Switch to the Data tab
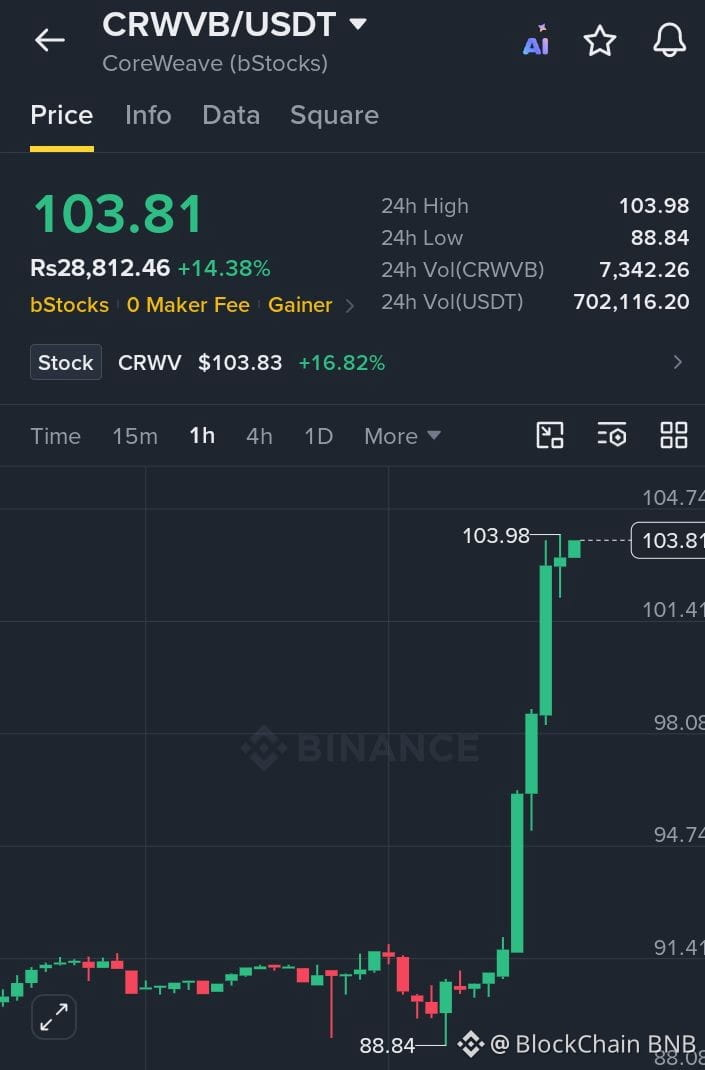The height and width of the screenshot is (1070, 705). pyautogui.click(x=231, y=115)
